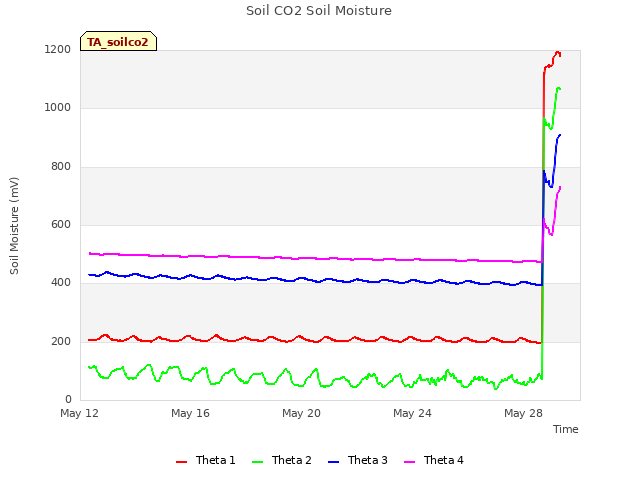Toggle the Theta 3 legend entry
The height and width of the screenshot is (480, 640).
click(x=358, y=460)
